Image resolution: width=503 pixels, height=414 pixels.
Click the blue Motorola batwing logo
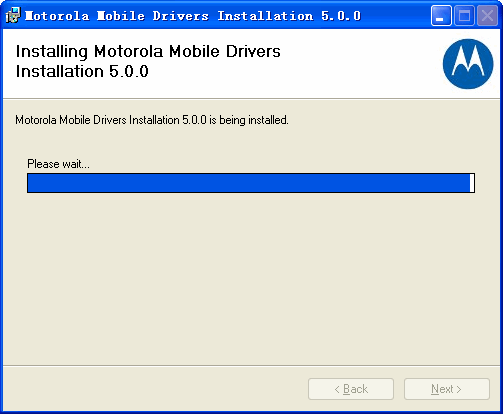pyautogui.click(x=468, y=64)
